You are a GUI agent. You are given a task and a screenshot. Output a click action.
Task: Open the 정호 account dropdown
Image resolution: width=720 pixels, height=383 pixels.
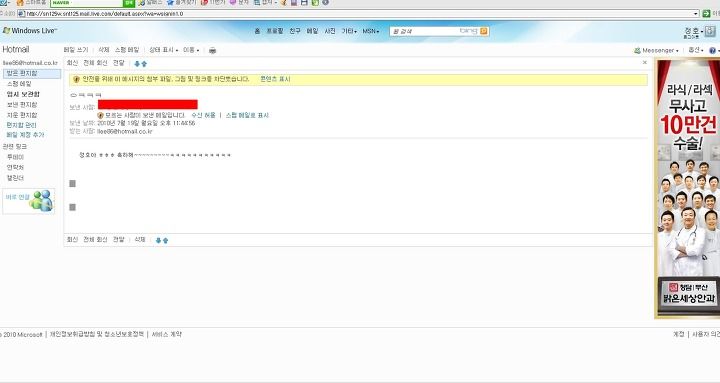694,31
